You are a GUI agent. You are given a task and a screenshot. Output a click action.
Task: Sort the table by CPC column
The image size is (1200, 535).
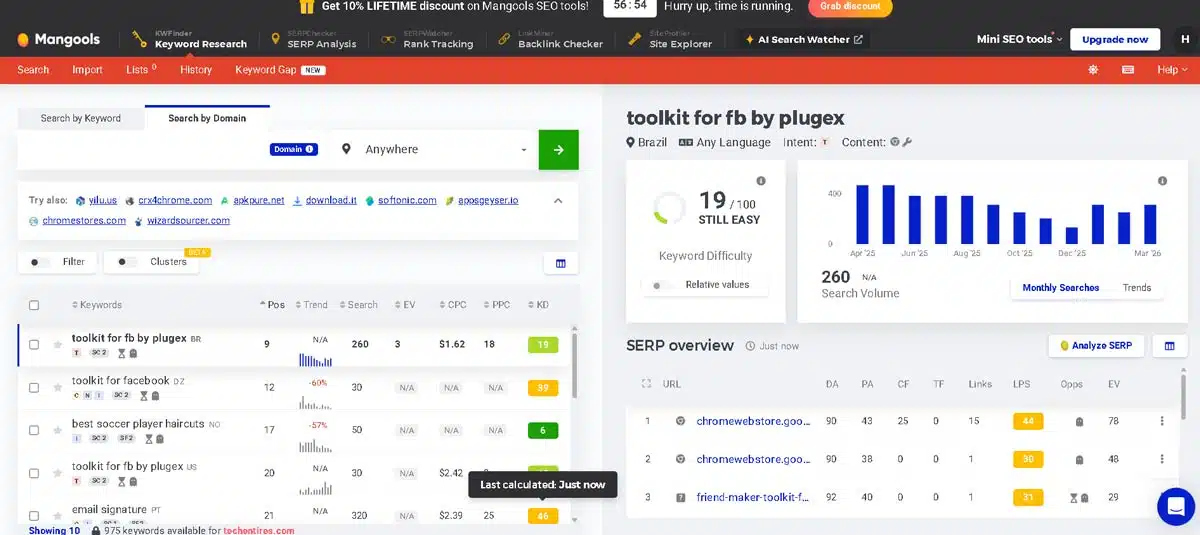coord(453,305)
